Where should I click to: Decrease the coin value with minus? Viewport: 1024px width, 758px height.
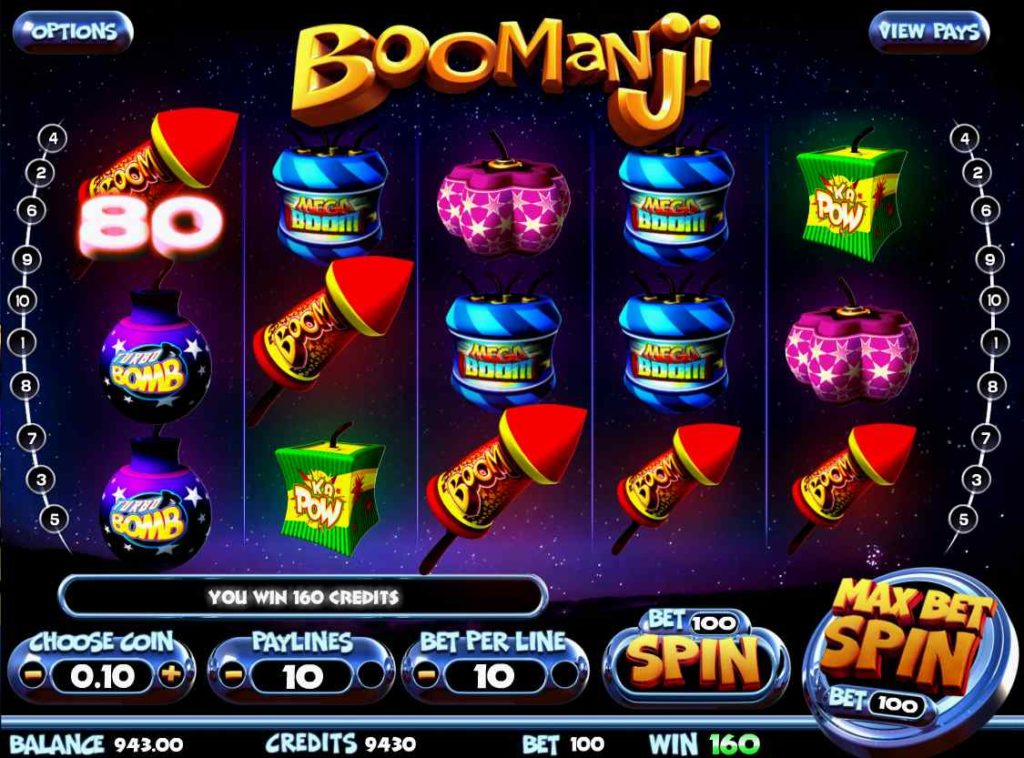[30, 675]
